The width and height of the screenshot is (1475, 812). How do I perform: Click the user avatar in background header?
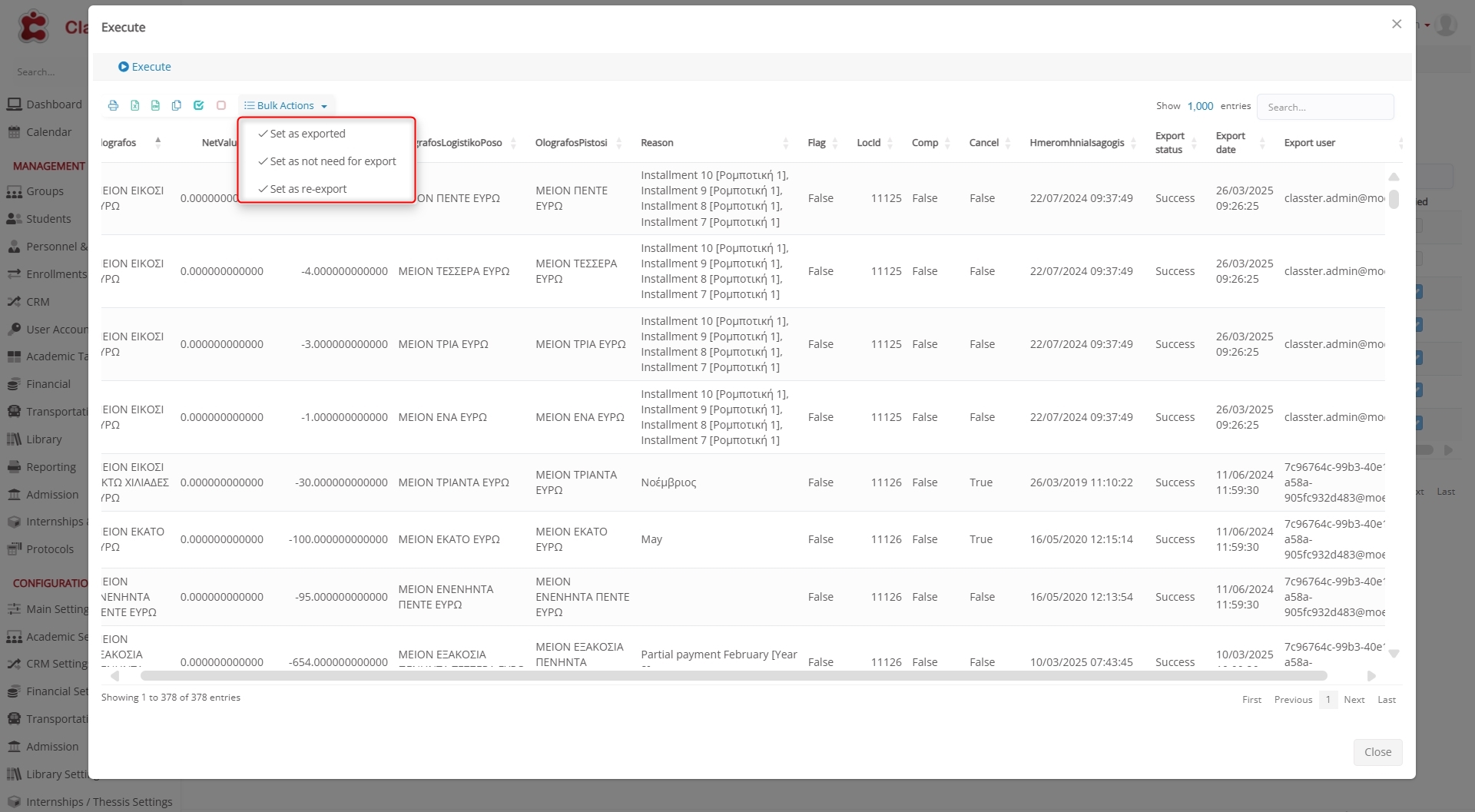[1447, 25]
